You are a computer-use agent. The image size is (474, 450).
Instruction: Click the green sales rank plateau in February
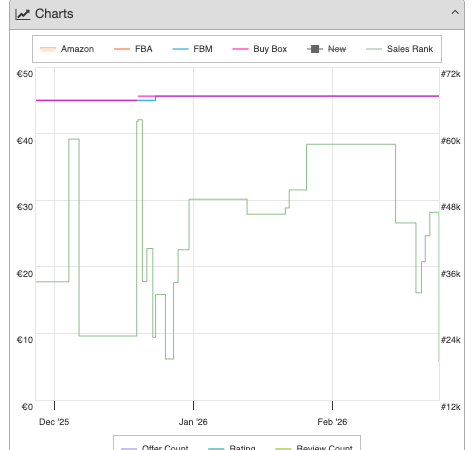point(351,144)
